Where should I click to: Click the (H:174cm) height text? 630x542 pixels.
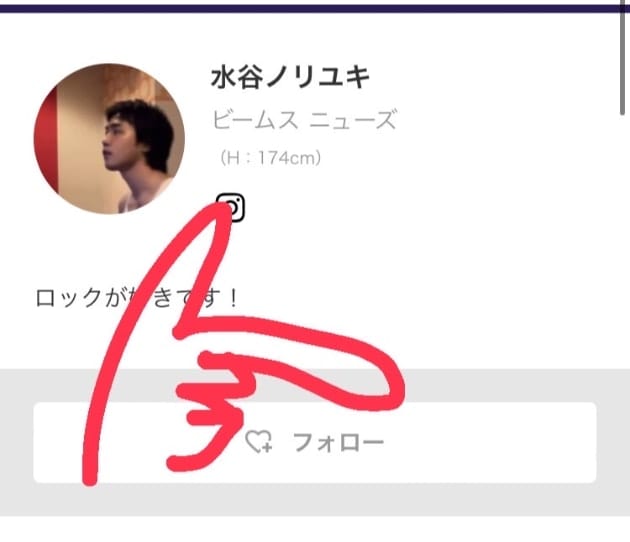[x=270, y=158]
